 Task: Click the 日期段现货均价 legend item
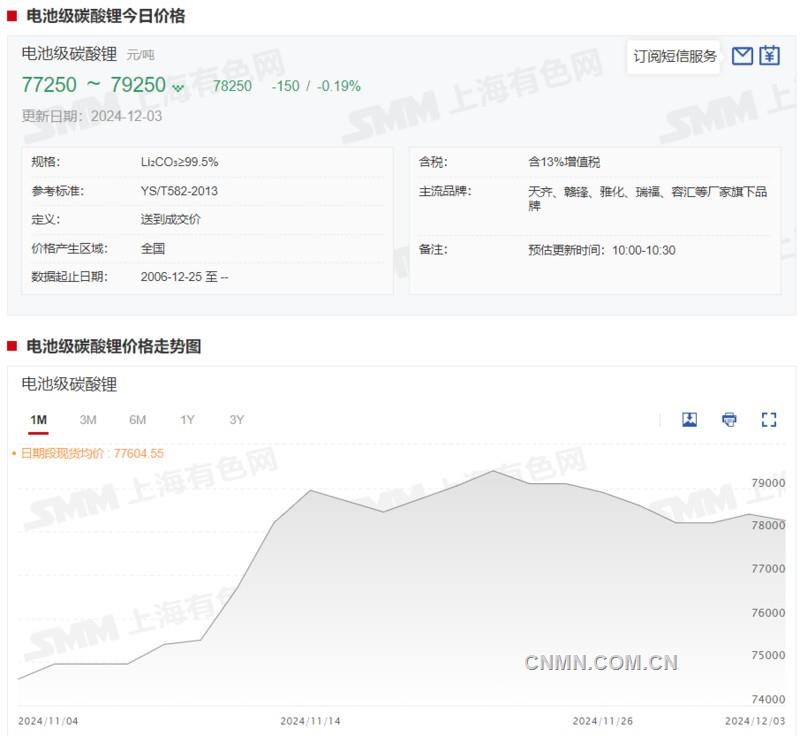click(x=90, y=453)
